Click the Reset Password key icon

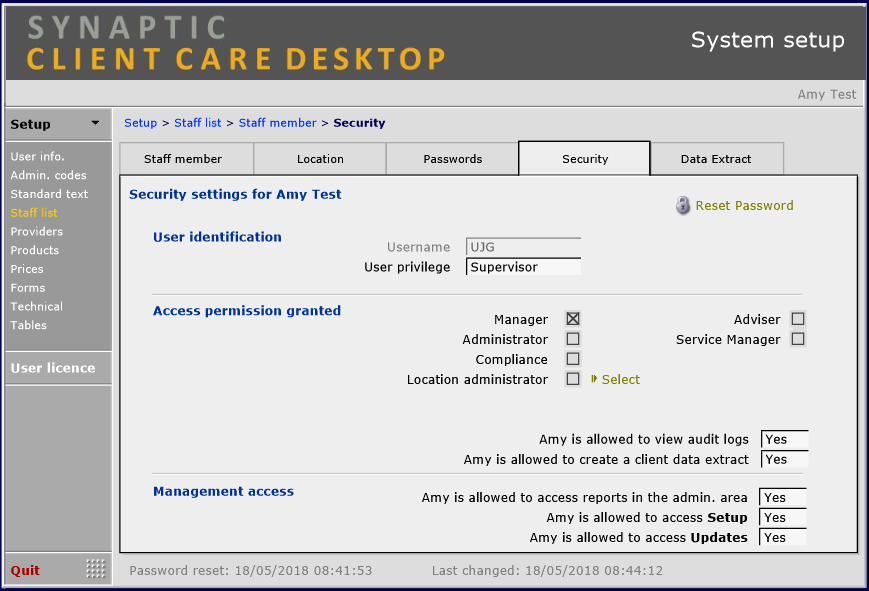683,206
